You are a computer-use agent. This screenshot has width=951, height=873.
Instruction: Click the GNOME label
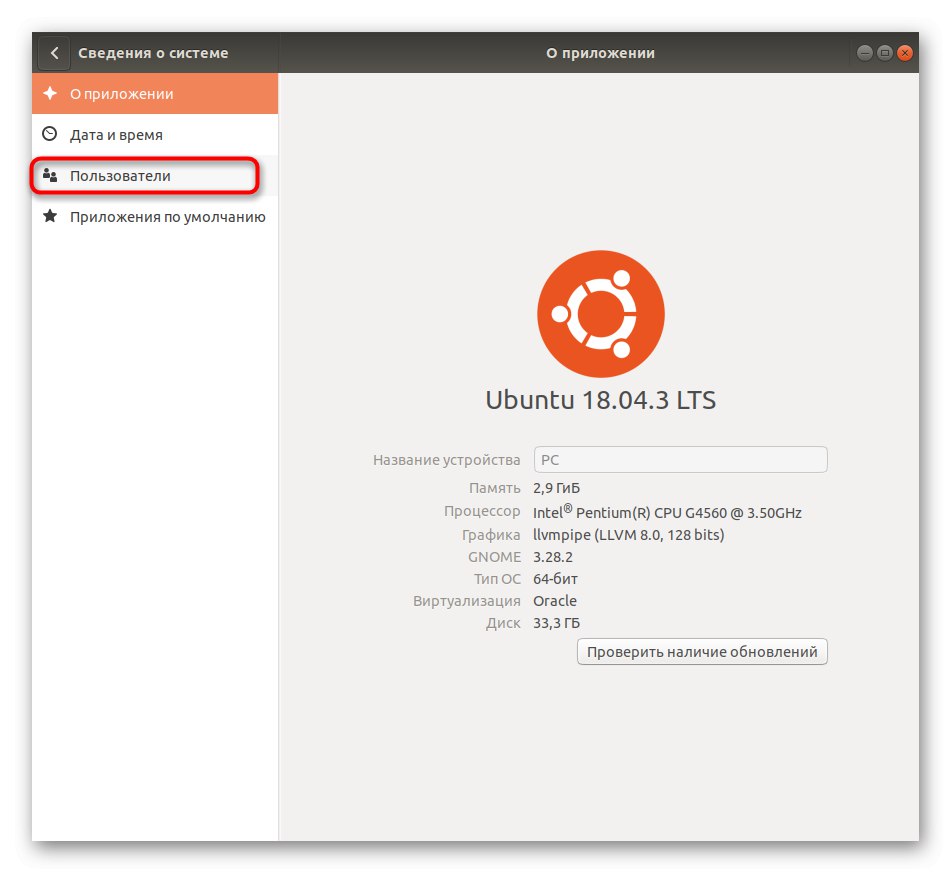coord(494,557)
